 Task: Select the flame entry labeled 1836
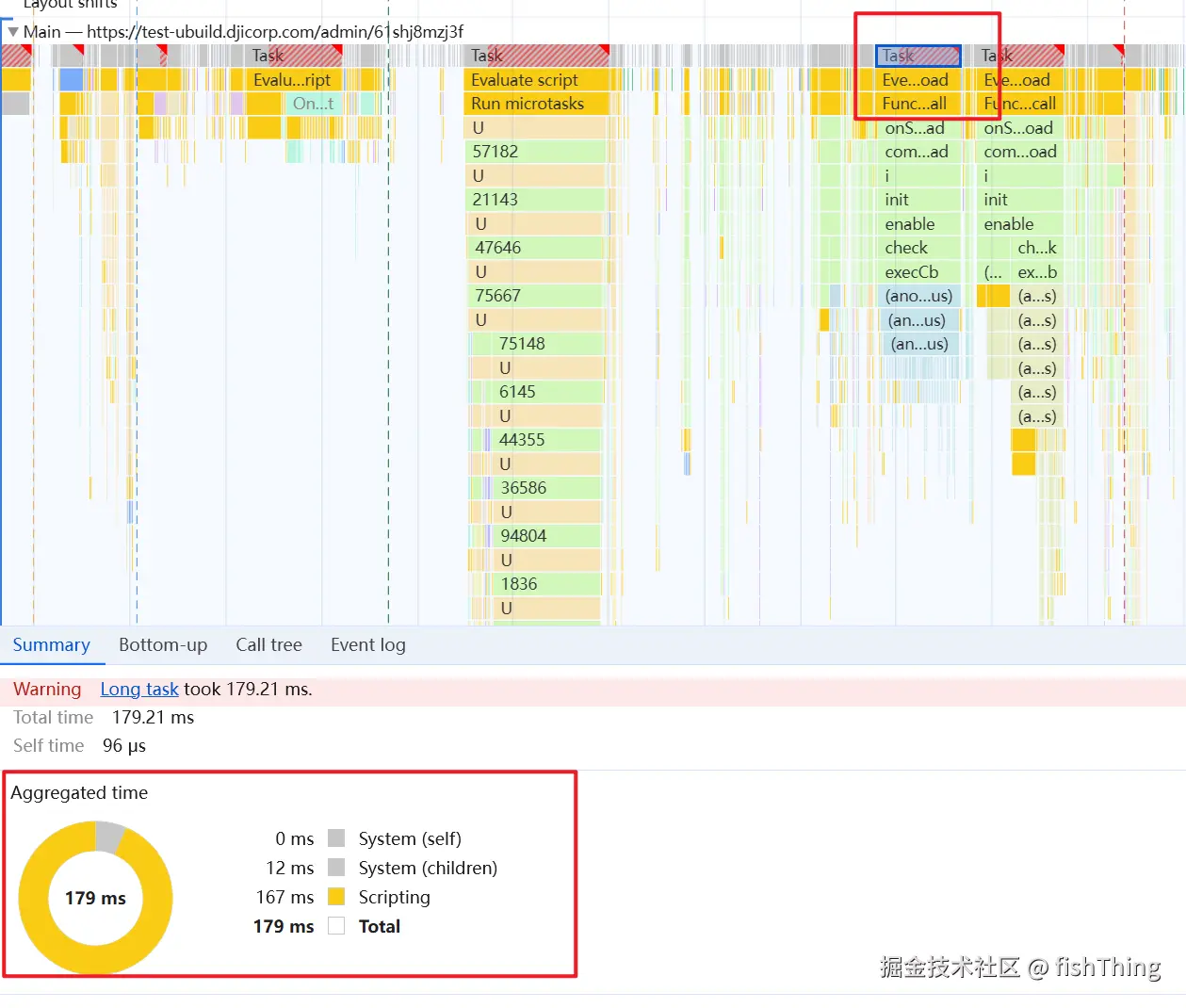[548, 584]
